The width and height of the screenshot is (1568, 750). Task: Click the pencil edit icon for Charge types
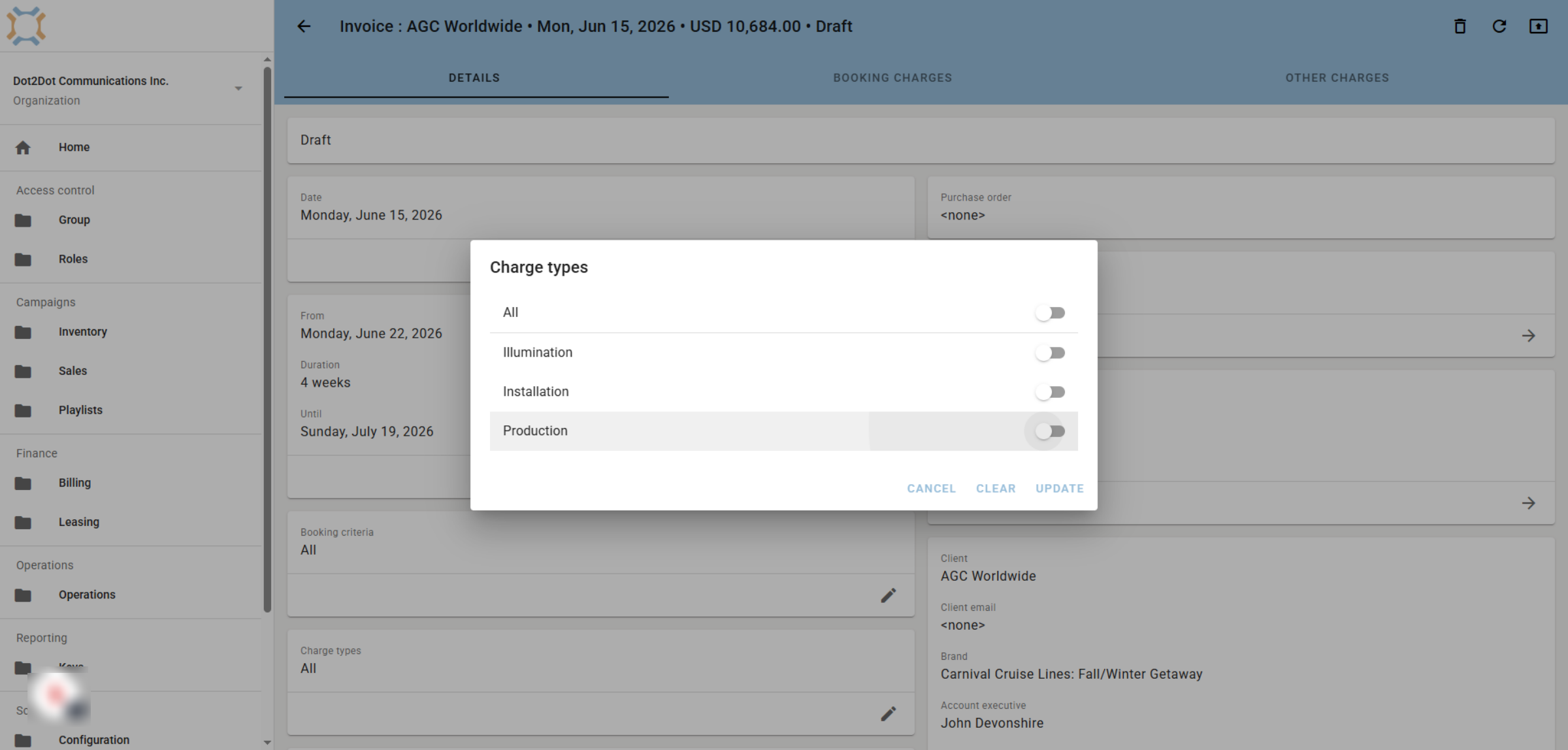tap(888, 713)
